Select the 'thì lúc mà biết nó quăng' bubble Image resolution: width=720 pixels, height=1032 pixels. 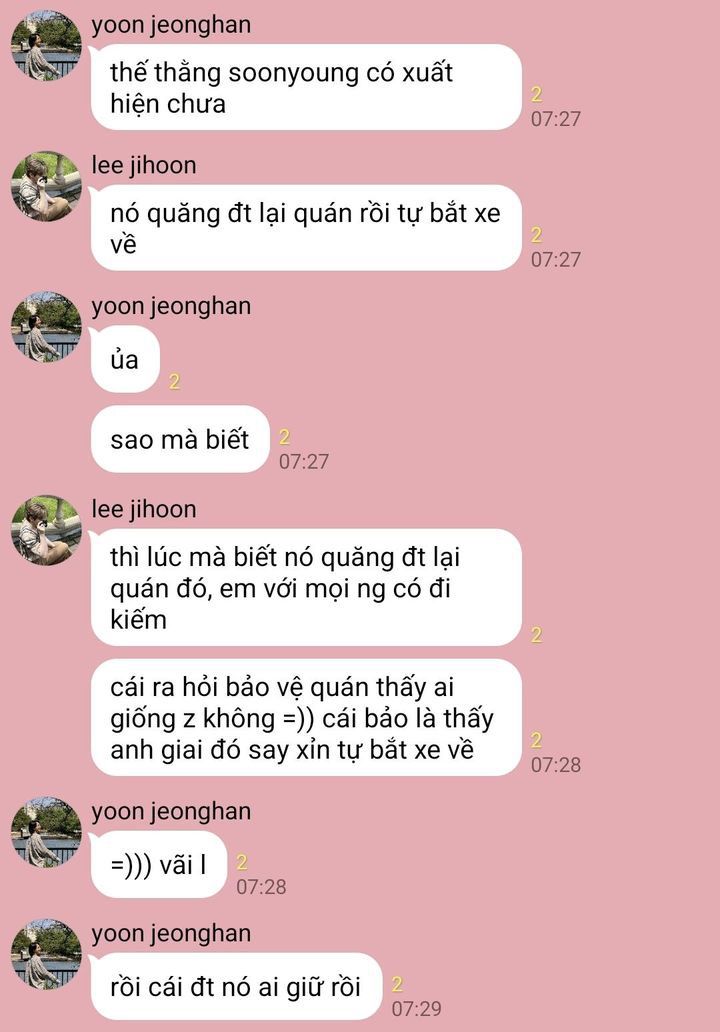coord(306,588)
